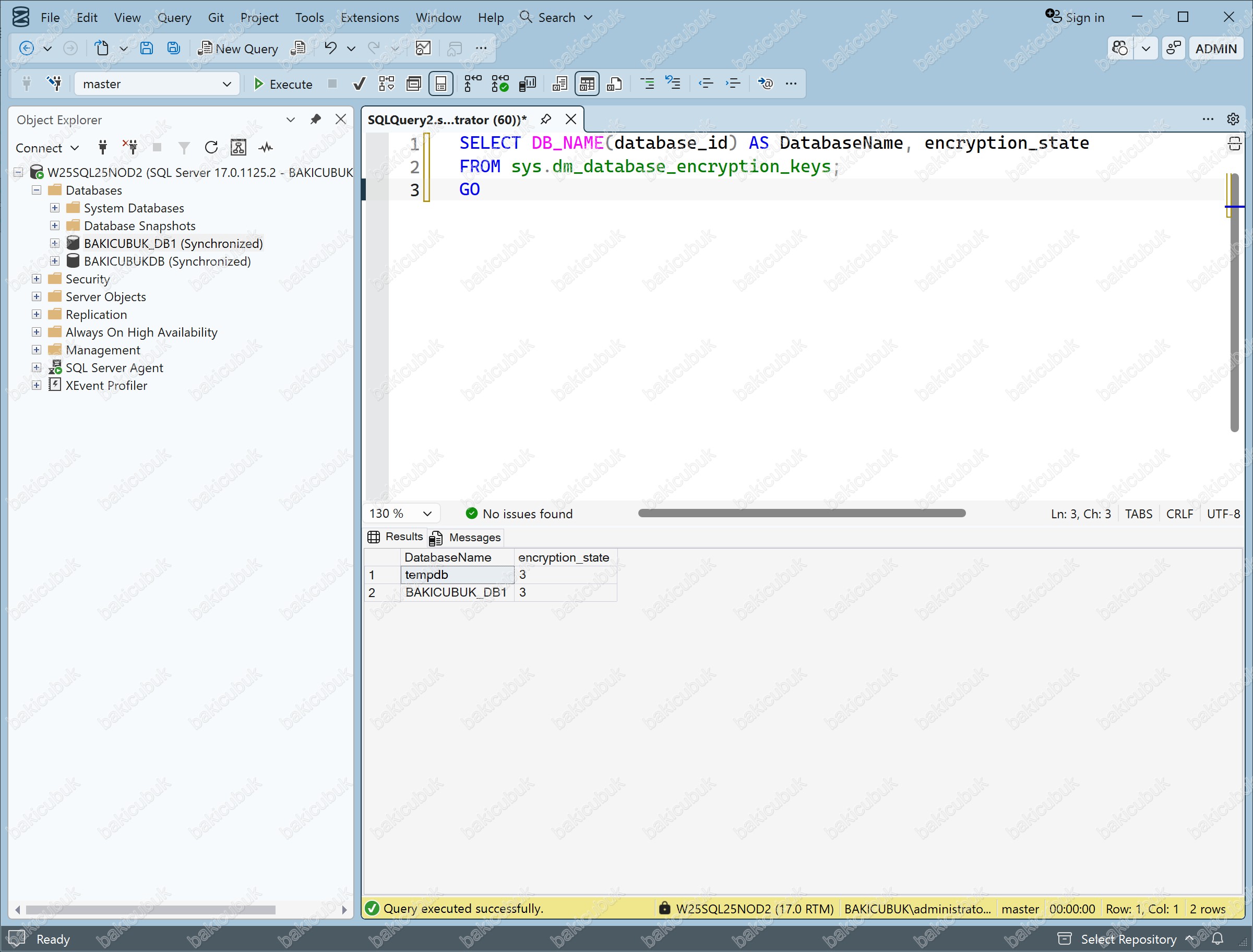Uncomment the selected lines
The image size is (1253, 952).
click(x=673, y=84)
